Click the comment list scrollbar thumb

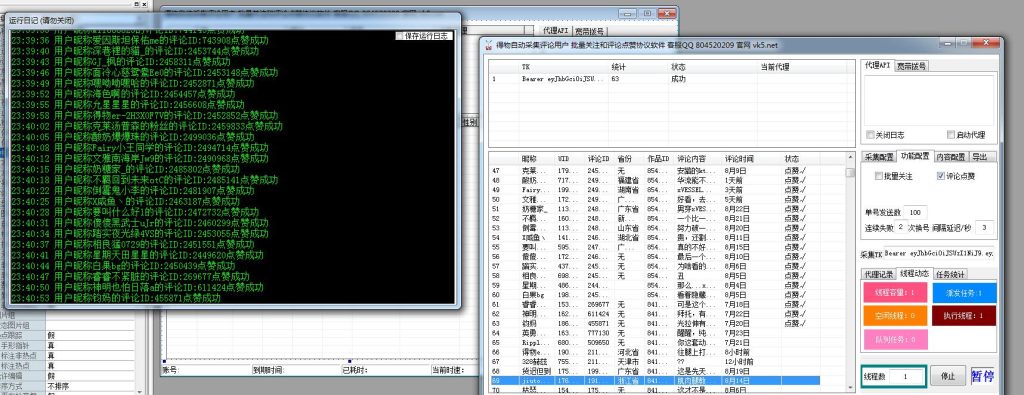(850, 172)
